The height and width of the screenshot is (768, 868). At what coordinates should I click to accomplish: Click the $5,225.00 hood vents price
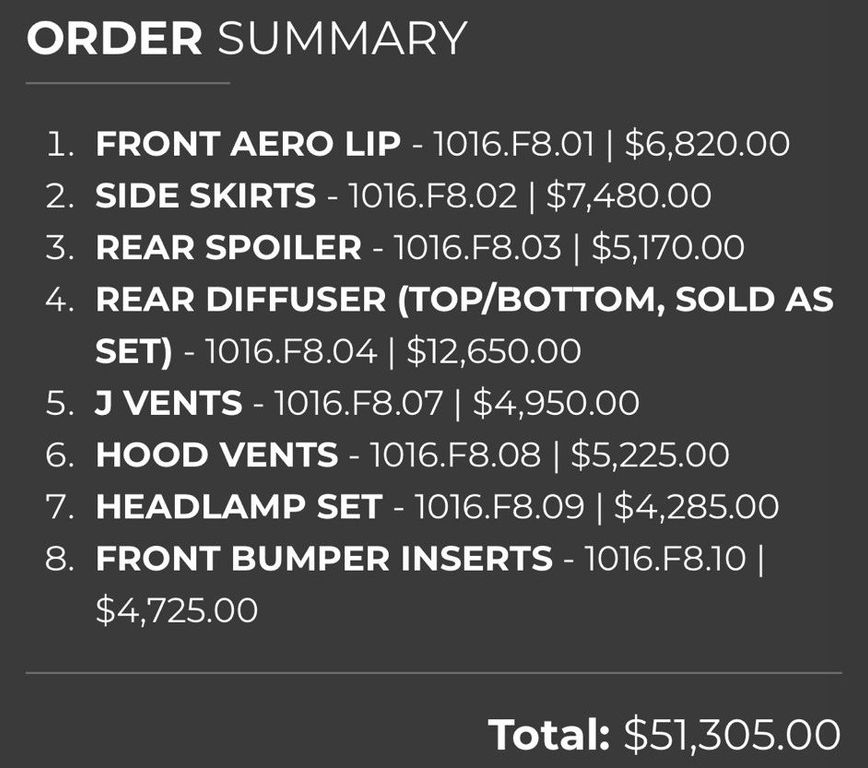[649, 455]
